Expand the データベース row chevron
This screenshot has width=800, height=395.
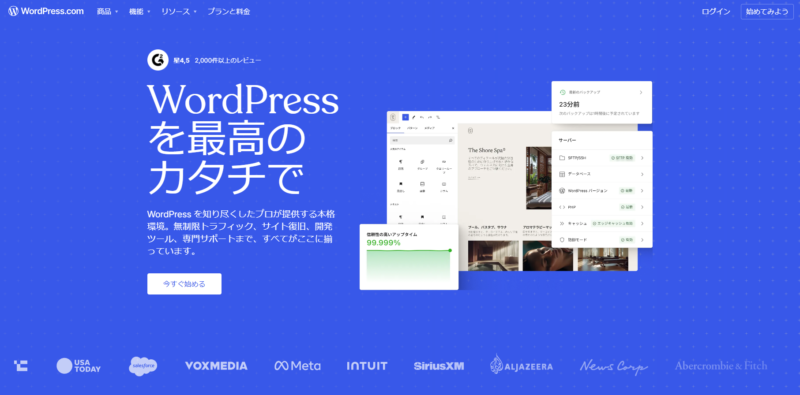coord(642,174)
